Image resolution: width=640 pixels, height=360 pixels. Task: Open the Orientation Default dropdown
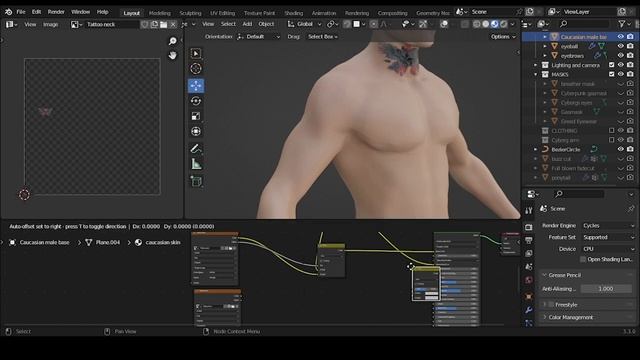click(x=258, y=37)
